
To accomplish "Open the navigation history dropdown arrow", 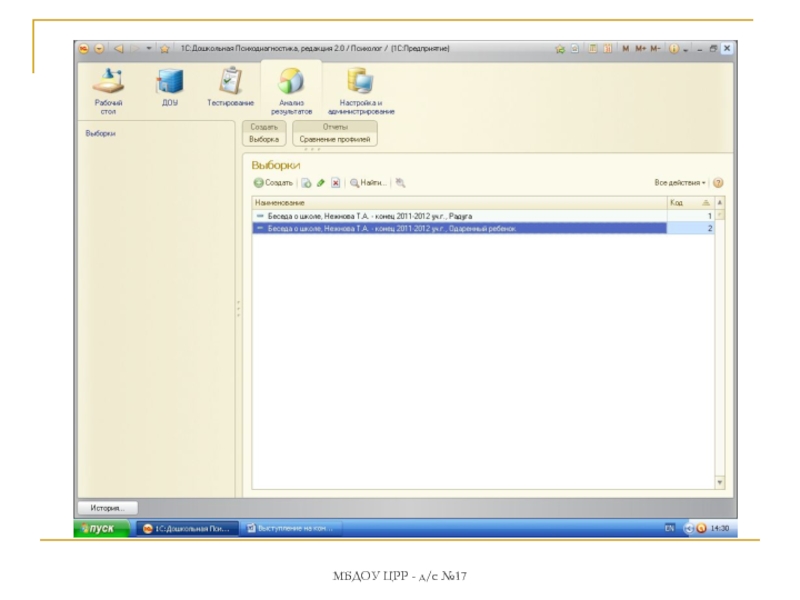I will pos(148,48).
